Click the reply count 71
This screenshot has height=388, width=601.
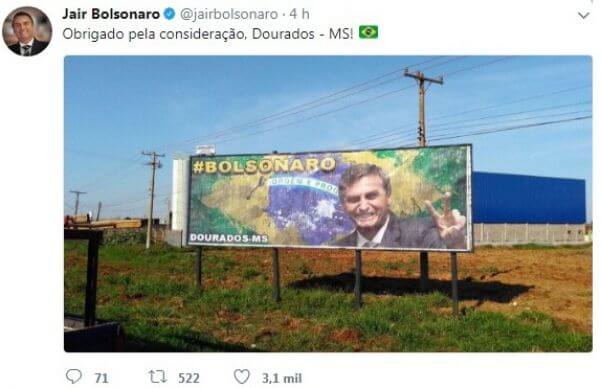102,378
